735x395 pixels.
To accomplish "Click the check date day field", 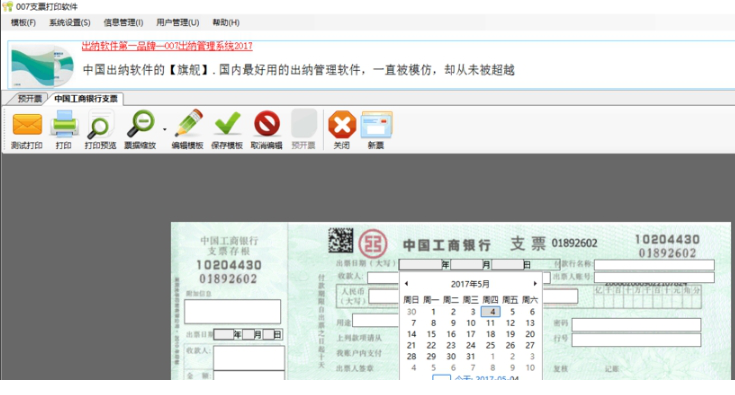I will (508, 265).
